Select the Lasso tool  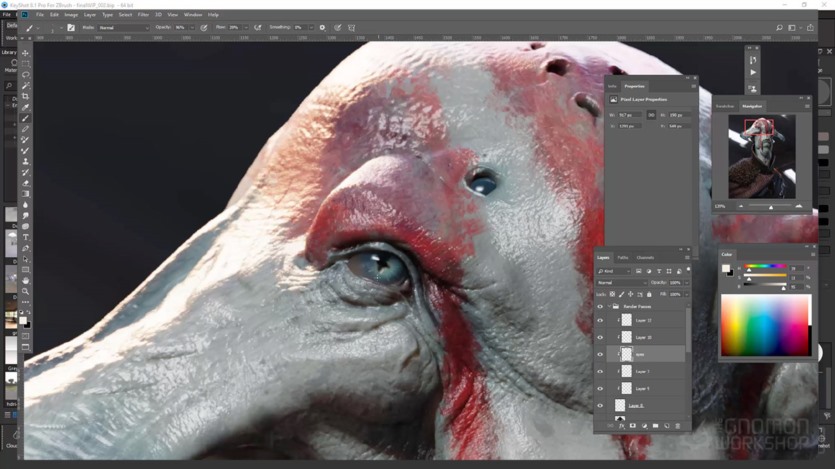click(26, 75)
